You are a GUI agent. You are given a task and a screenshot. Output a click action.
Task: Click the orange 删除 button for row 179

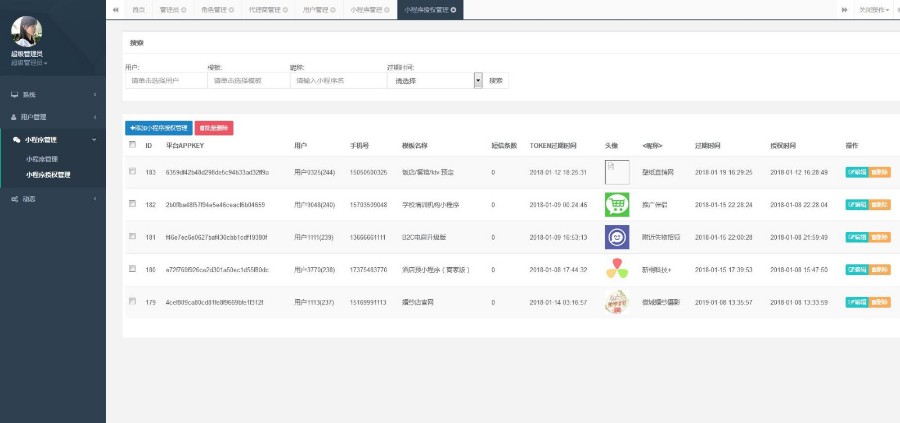click(880, 301)
